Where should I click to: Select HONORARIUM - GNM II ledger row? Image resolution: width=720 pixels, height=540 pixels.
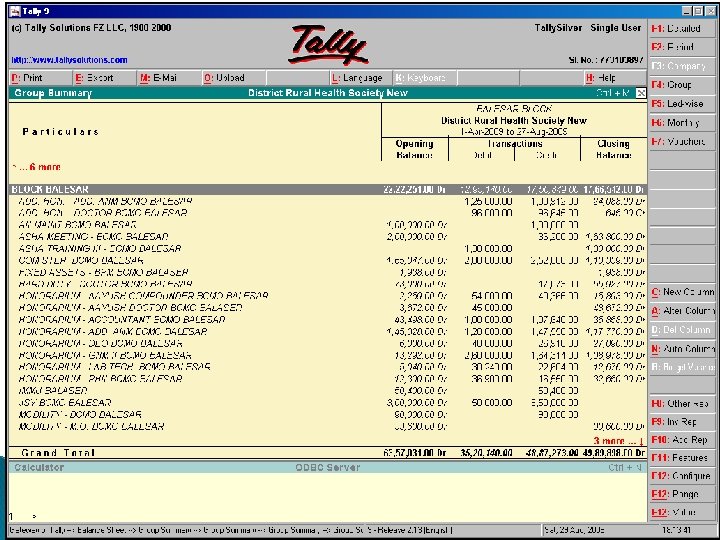pos(328,355)
